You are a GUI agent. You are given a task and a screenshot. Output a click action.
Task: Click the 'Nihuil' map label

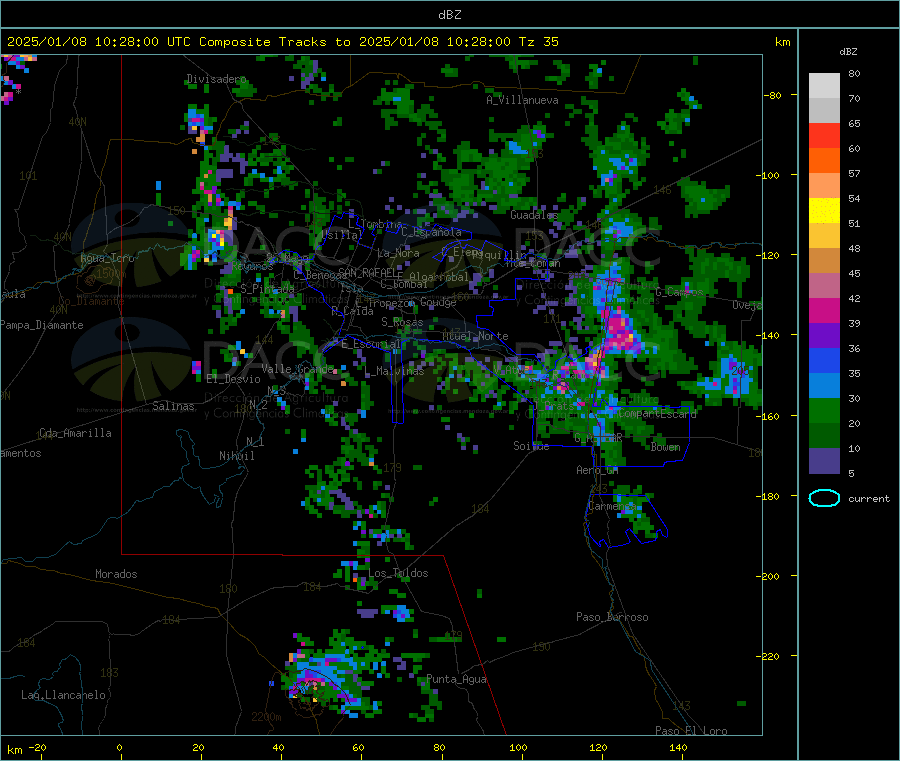(x=236, y=456)
